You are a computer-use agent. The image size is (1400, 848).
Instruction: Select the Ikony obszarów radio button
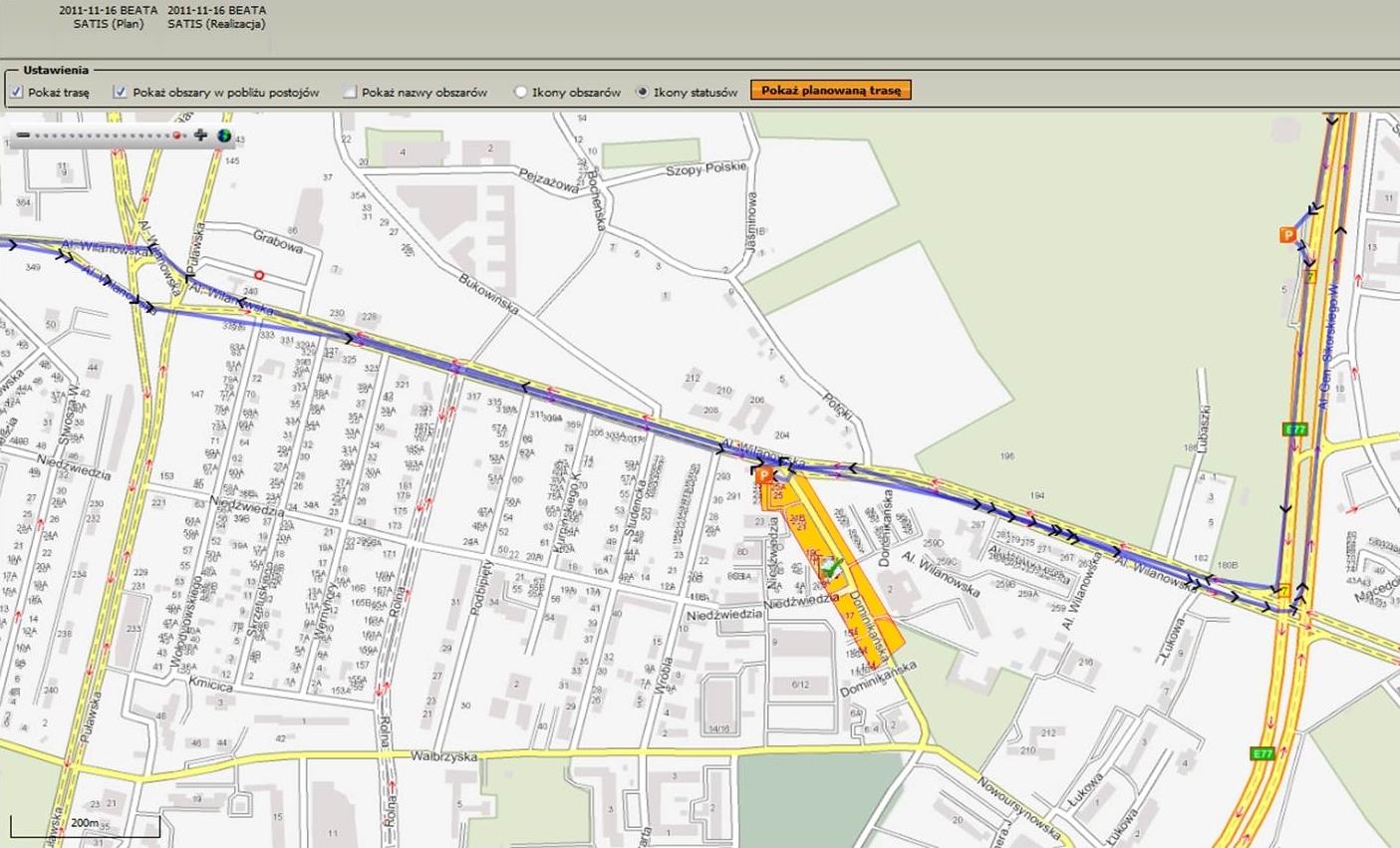click(x=520, y=92)
